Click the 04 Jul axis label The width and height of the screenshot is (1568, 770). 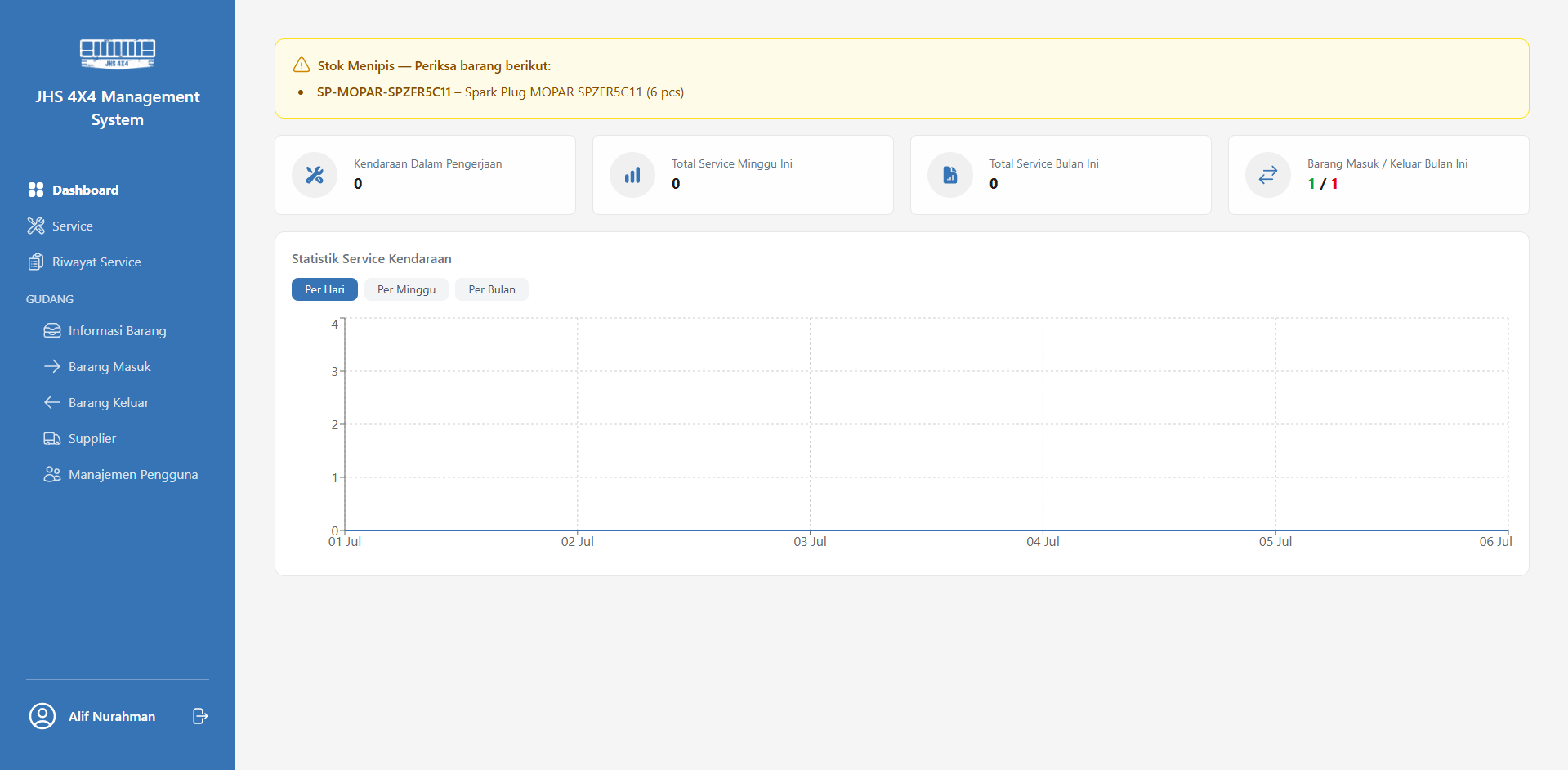tap(1043, 541)
